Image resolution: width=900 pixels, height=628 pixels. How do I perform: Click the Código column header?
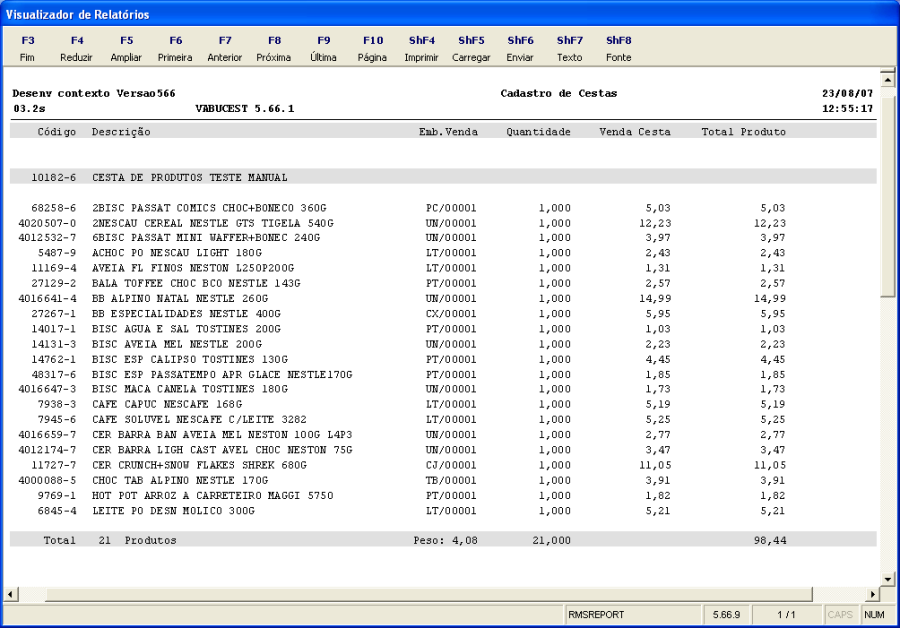56,131
